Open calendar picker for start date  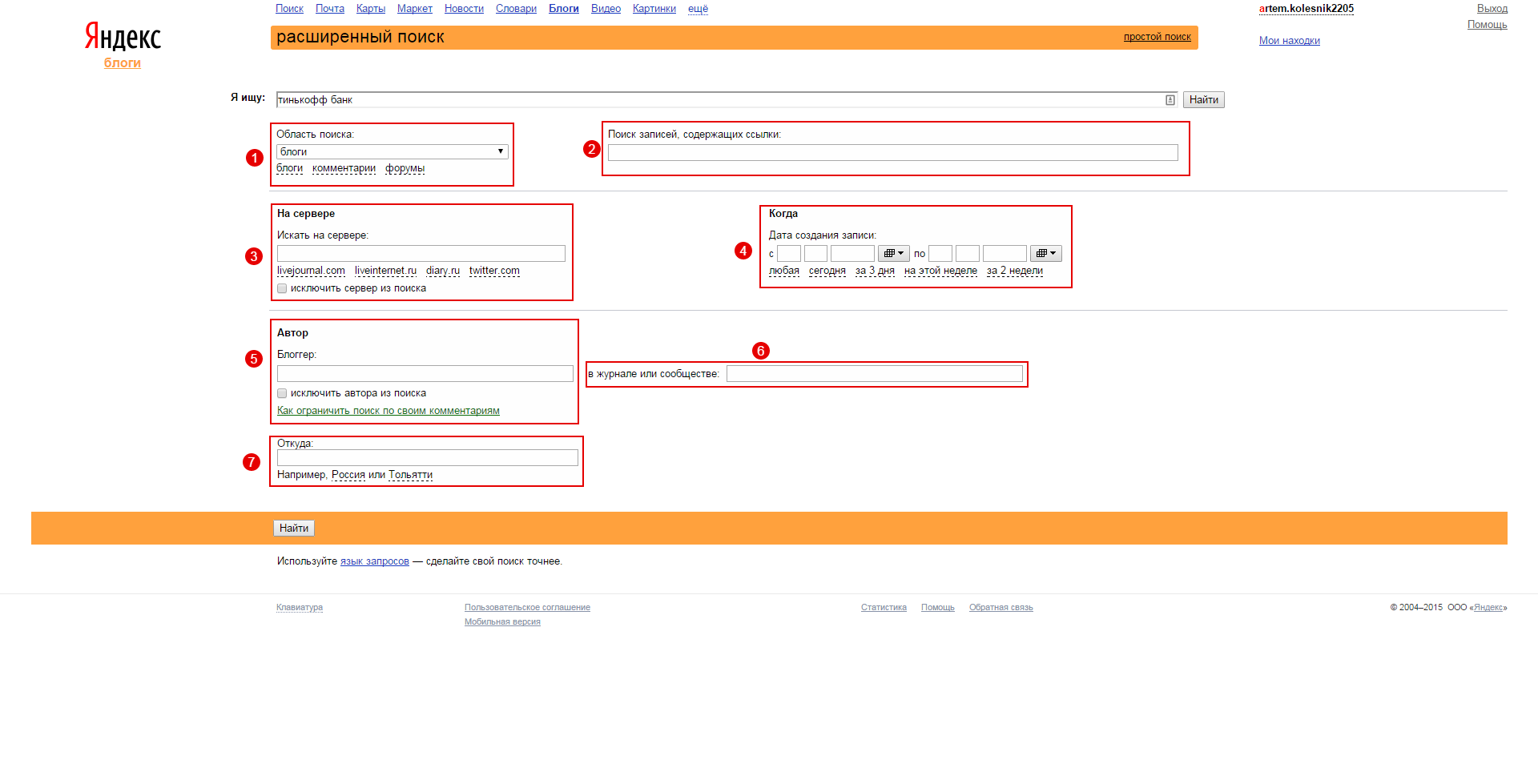tap(893, 253)
